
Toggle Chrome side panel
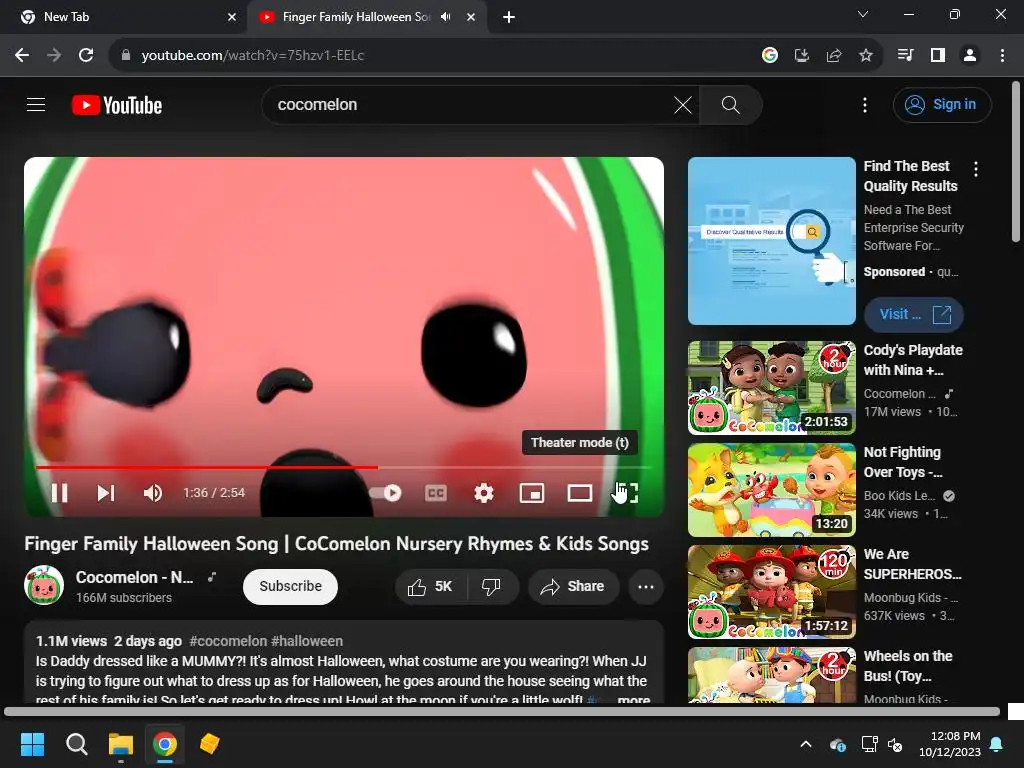[x=938, y=56]
